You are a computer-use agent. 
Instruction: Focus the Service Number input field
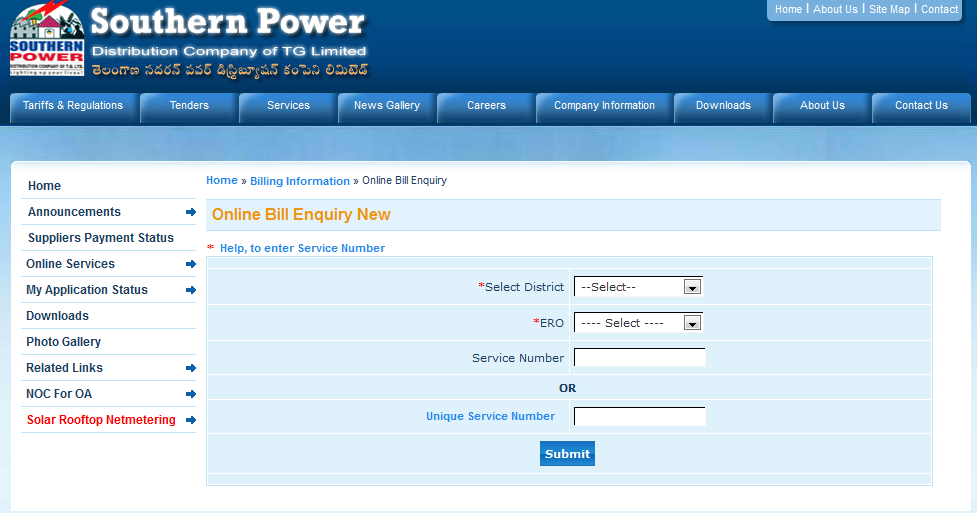click(639, 358)
